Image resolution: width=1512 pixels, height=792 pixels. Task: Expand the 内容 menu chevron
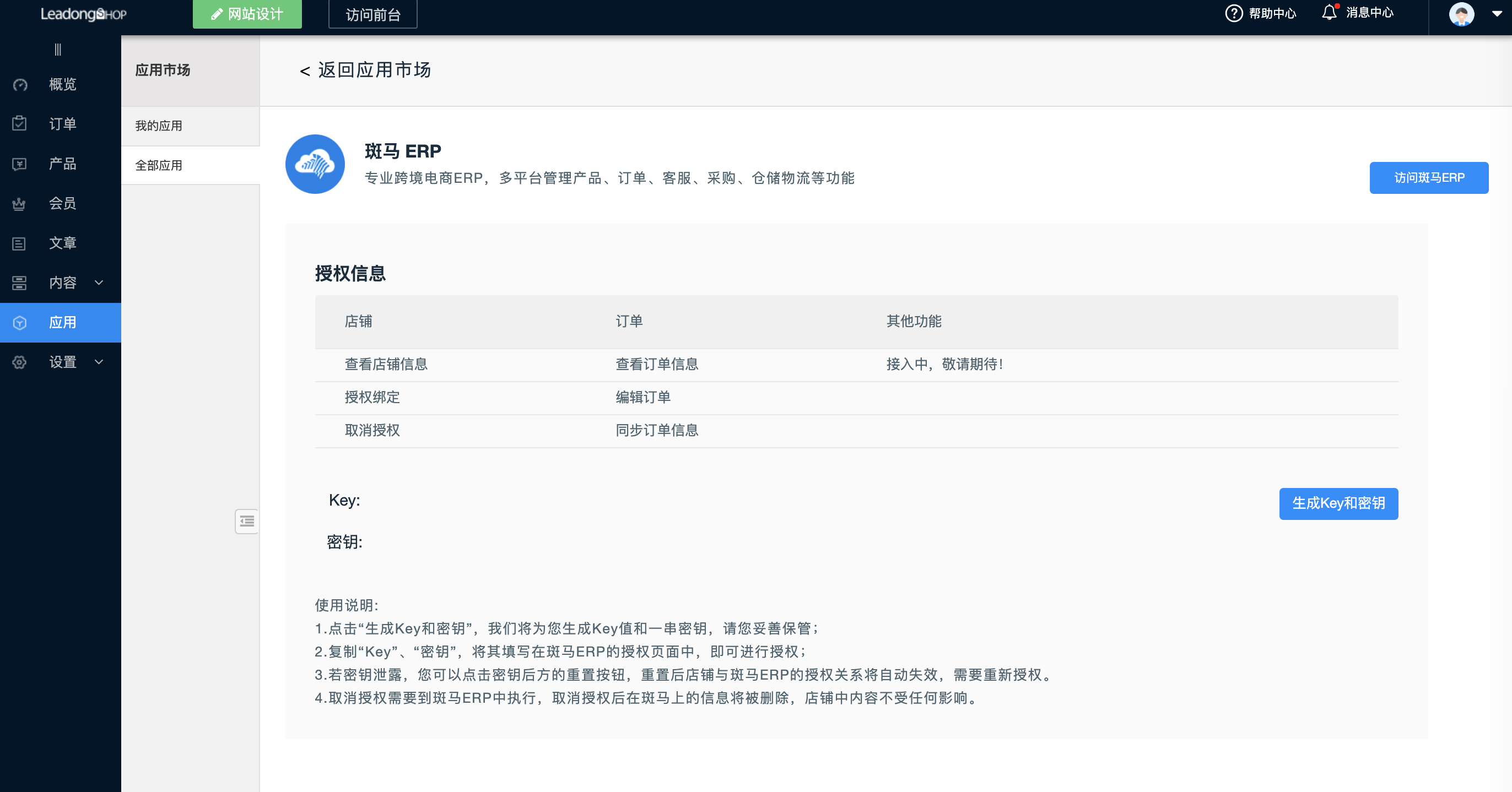(x=99, y=282)
